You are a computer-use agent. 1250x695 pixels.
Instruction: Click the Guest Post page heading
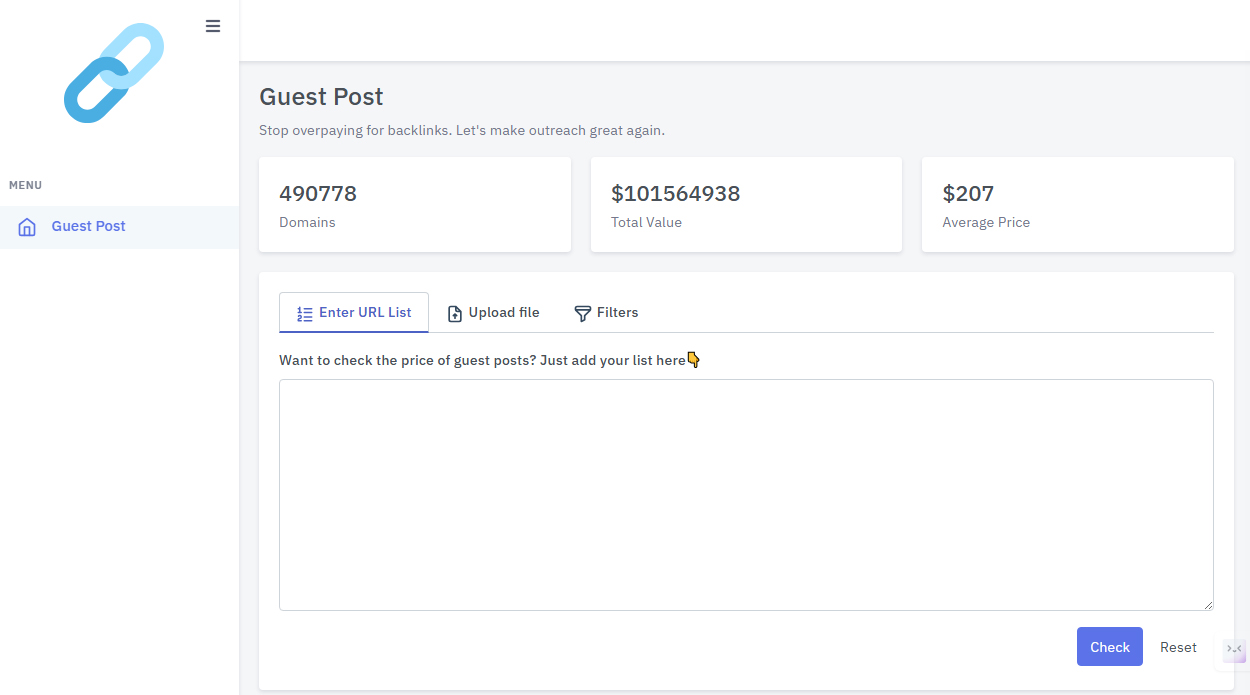321,97
